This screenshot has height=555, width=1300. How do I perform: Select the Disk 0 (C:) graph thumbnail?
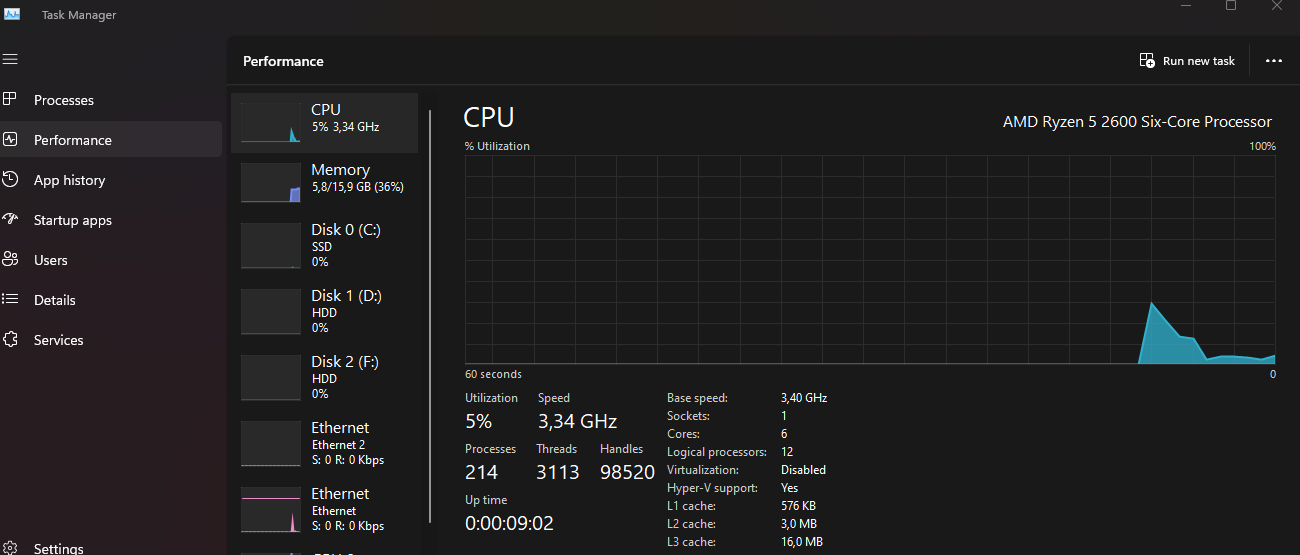pos(271,246)
